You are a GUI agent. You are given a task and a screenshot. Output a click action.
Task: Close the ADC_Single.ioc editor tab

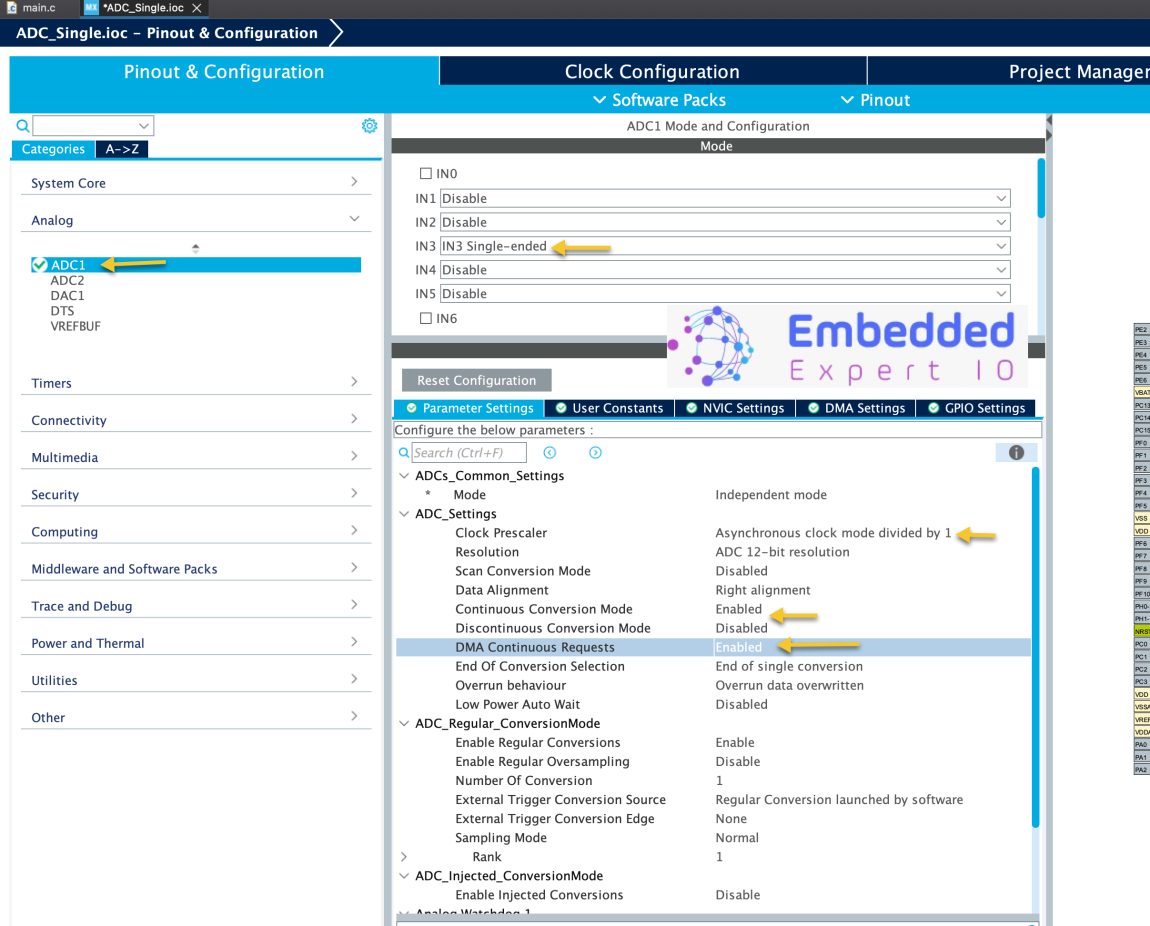coord(197,8)
